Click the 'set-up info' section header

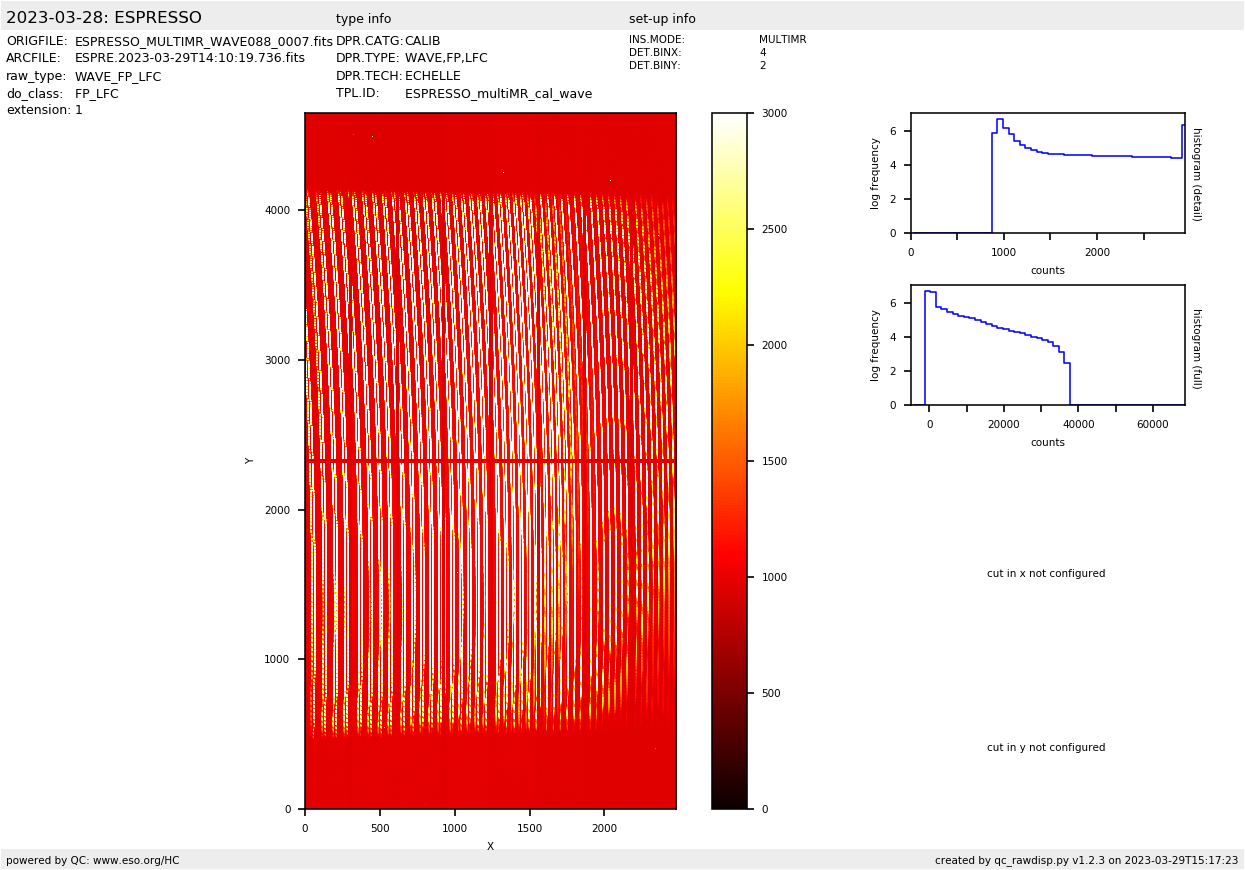[x=662, y=19]
